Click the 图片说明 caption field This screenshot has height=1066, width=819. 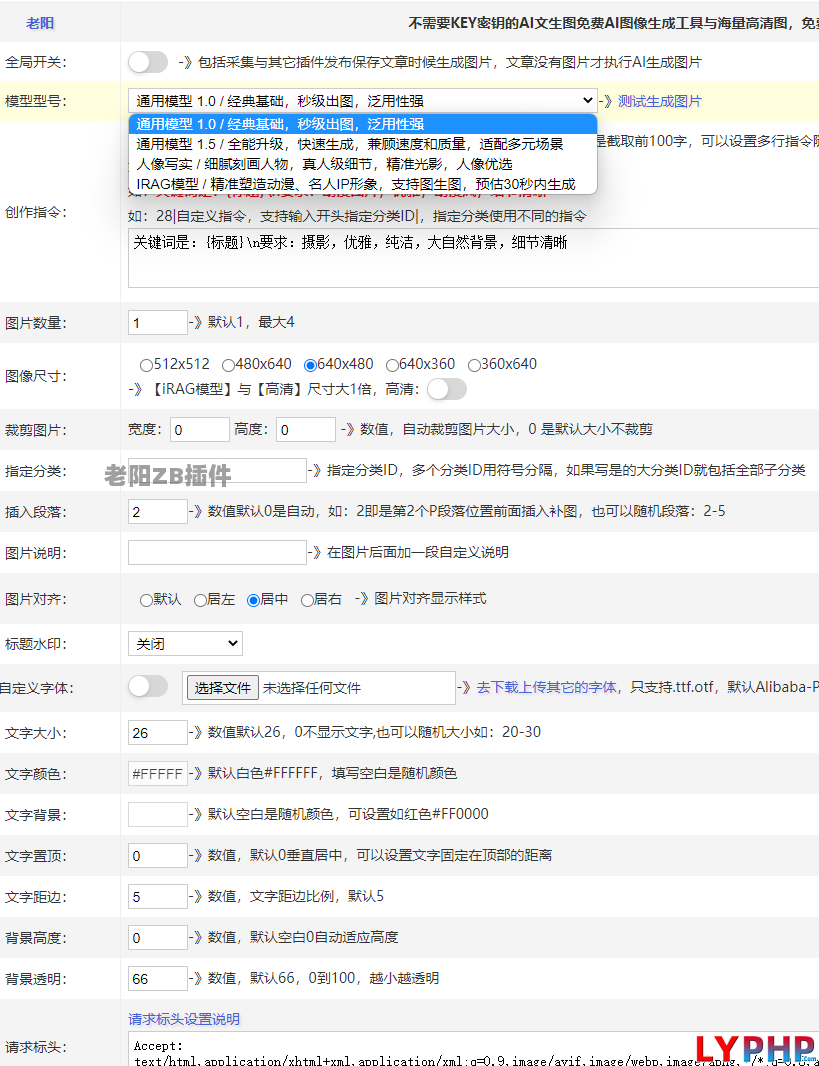pos(217,552)
